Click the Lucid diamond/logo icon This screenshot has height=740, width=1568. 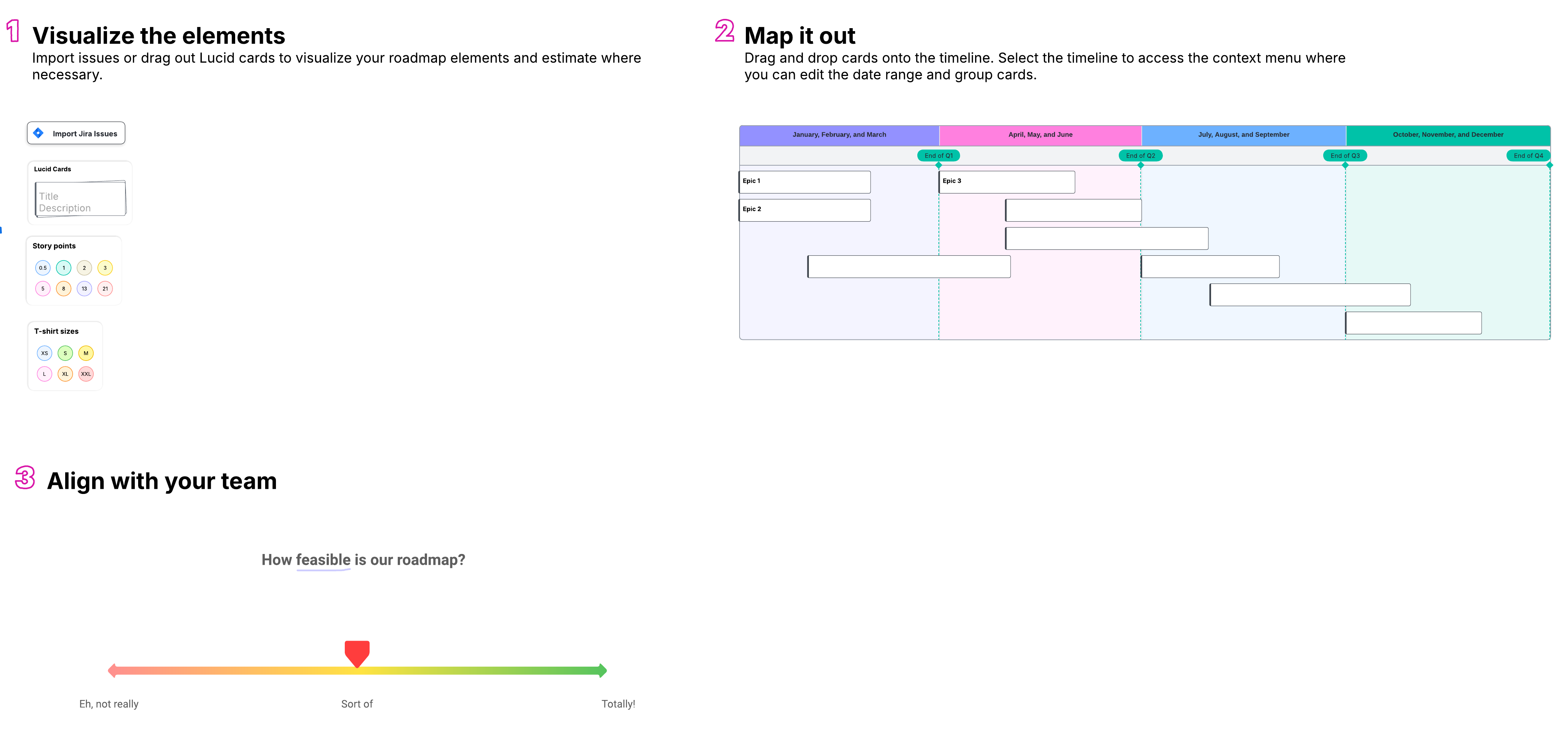tap(39, 133)
